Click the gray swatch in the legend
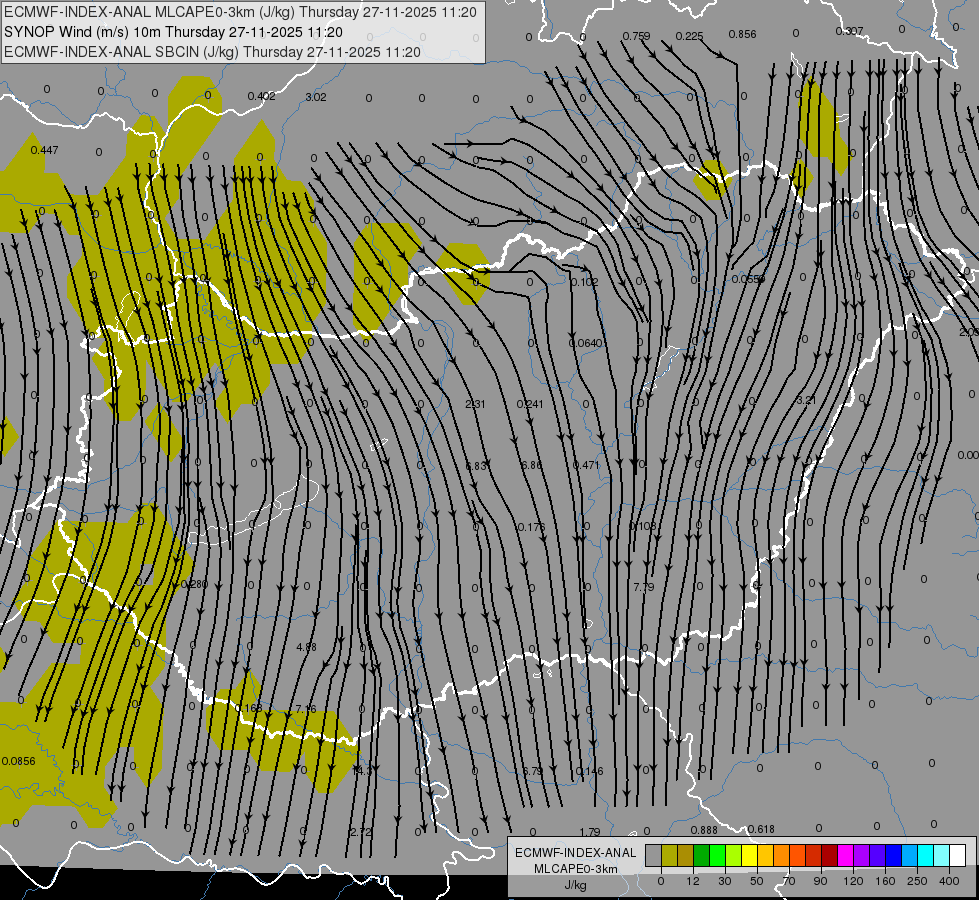Image resolution: width=979 pixels, height=900 pixels. pyautogui.click(x=654, y=855)
